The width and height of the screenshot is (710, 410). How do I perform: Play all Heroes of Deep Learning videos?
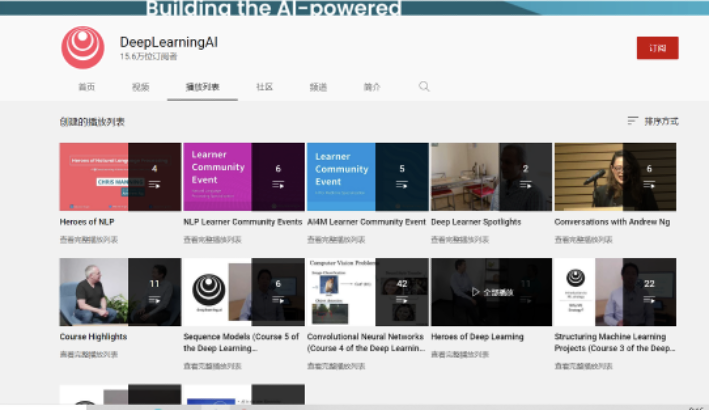[x=492, y=292]
